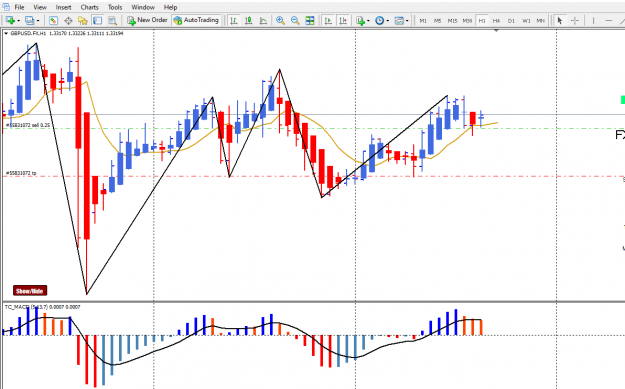
Task: Toggle the AutoTrading button
Action: tap(196, 20)
